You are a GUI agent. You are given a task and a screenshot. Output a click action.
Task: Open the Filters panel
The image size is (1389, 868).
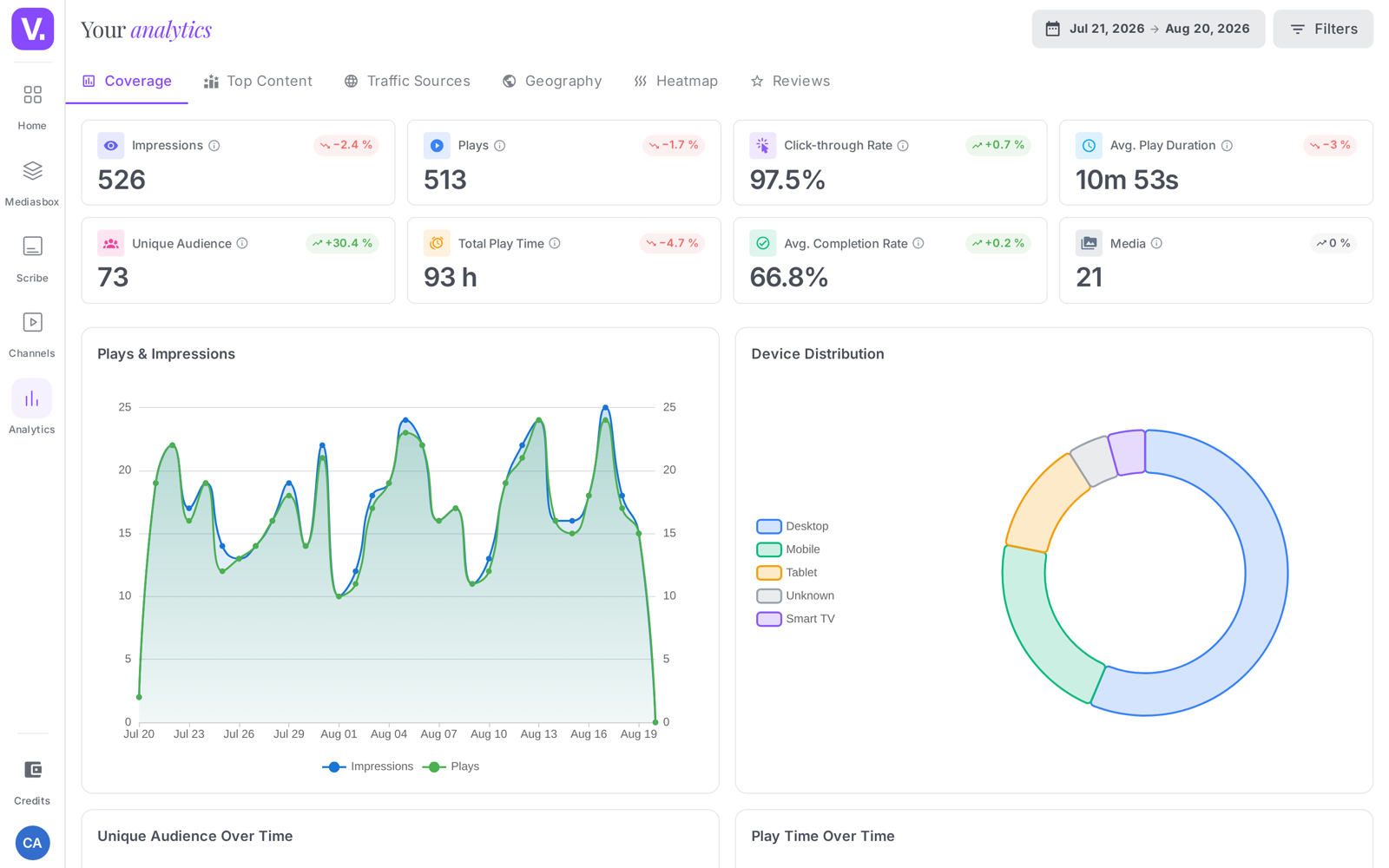(x=1323, y=29)
